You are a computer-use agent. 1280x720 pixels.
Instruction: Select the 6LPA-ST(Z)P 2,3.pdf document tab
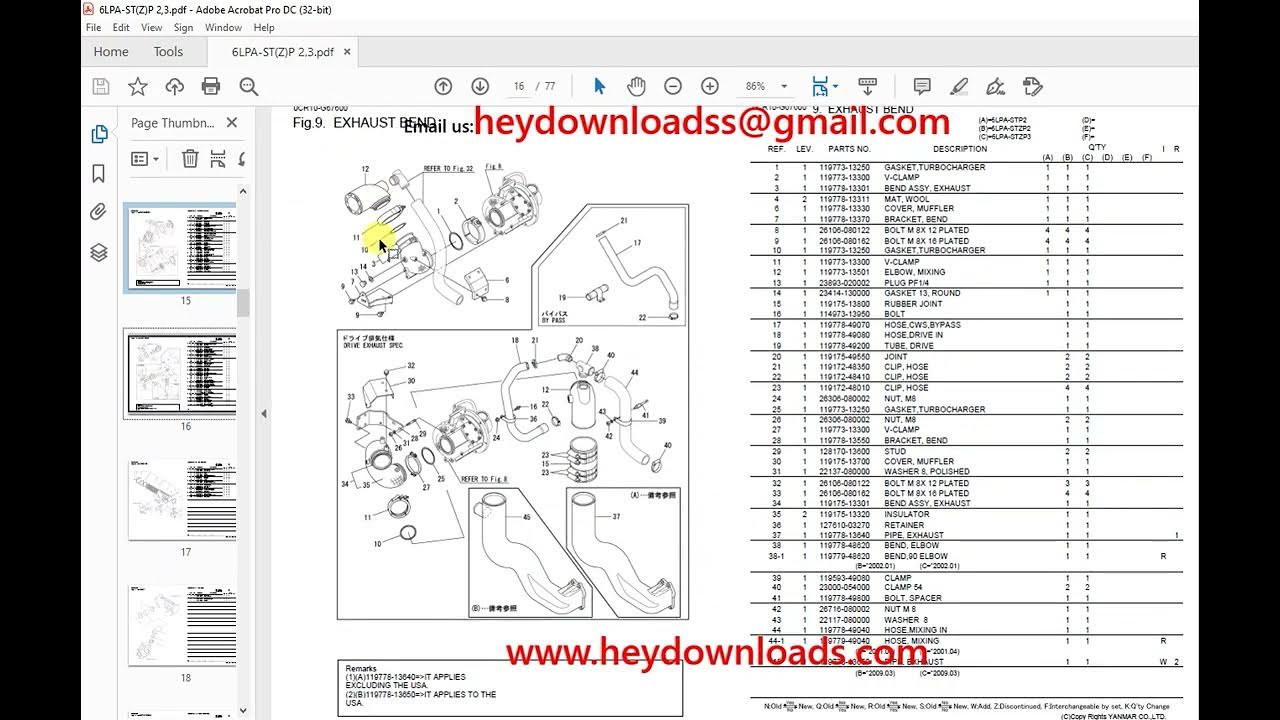(283, 52)
